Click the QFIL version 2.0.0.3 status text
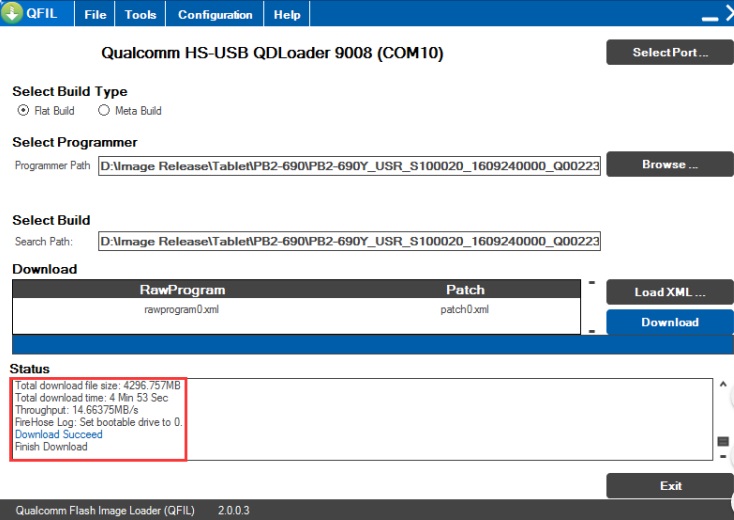Image resolution: width=734 pixels, height=520 pixels. point(234,510)
